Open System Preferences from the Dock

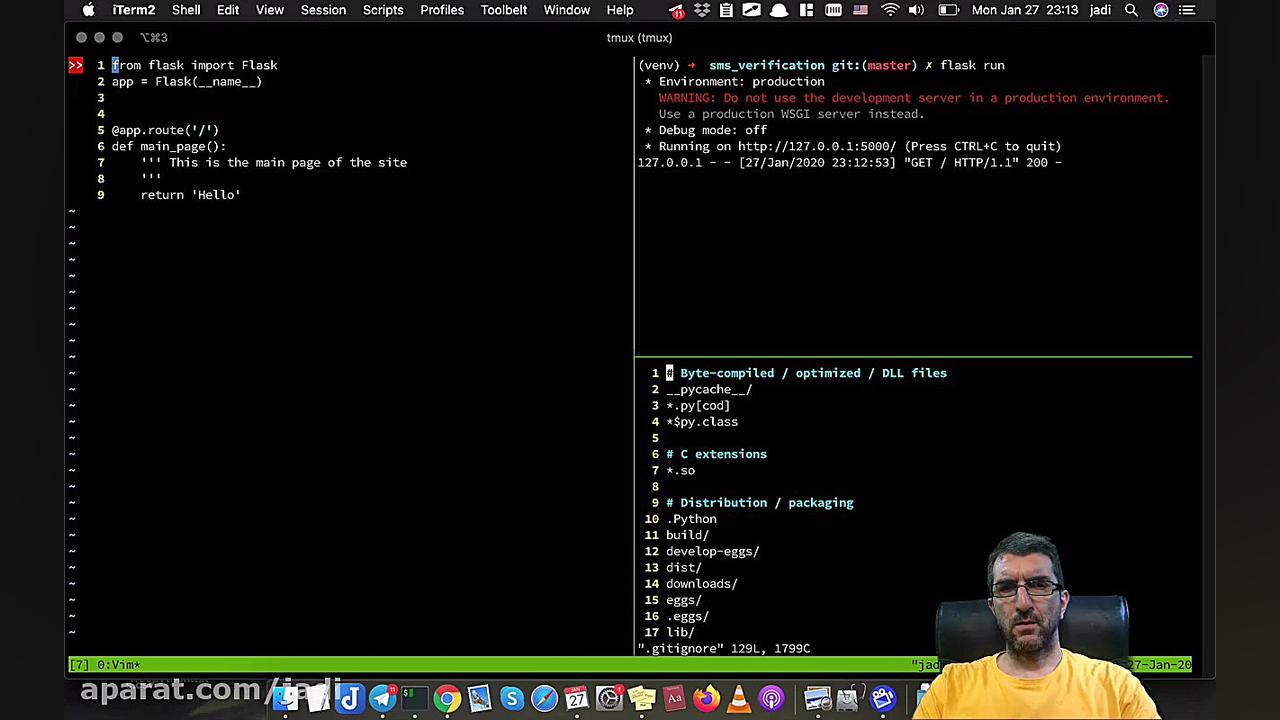point(609,698)
